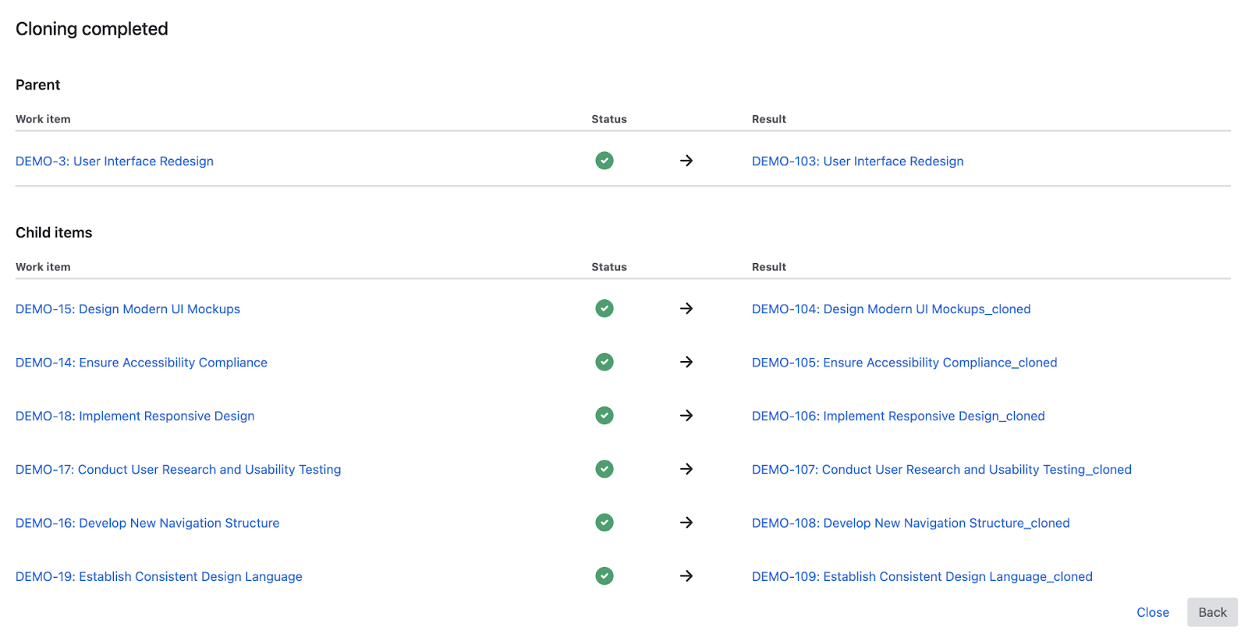1248x632 pixels.
Task: Click the arrow icon in the Parent row
Action: (686, 161)
